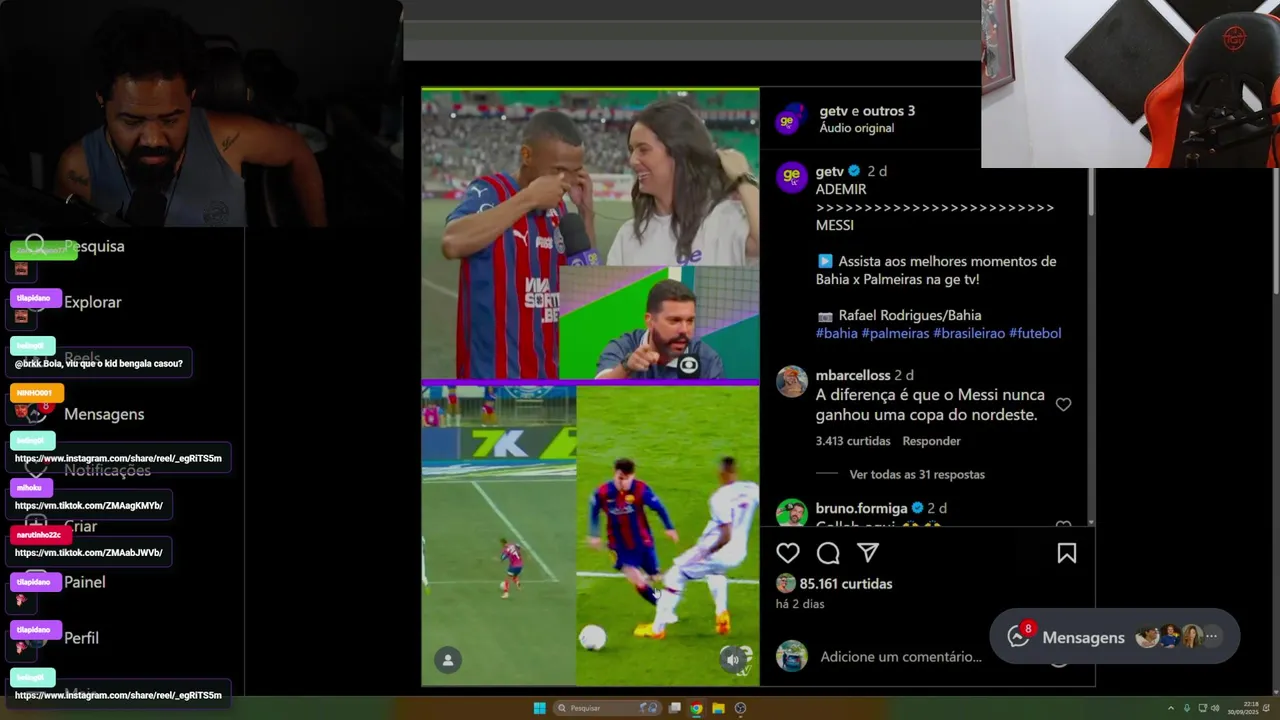The height and width of the screenshot is (720, 1280).
Task: Click the 'há 2 dias' timestamp
Action: (x=800, y=604)
